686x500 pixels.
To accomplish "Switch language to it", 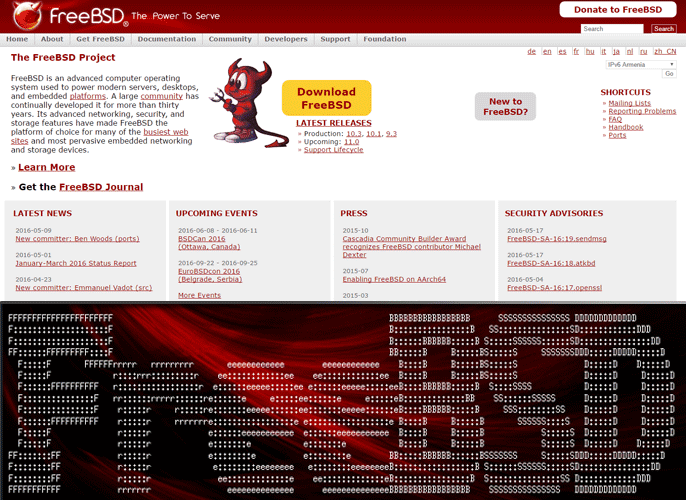I will [x=603, y=51].
